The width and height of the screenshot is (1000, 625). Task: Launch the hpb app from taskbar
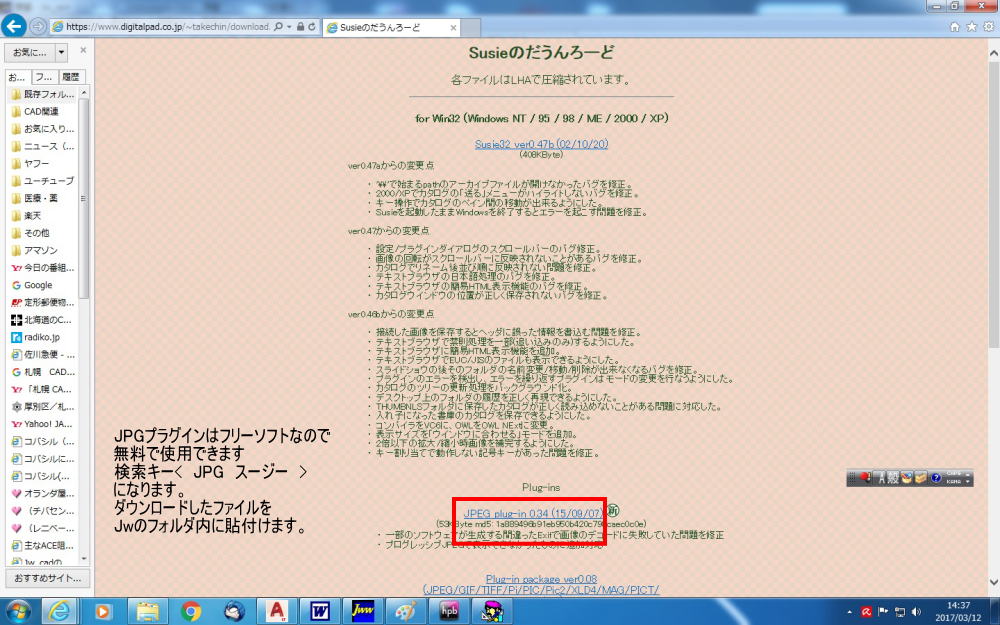pos(450,611)
